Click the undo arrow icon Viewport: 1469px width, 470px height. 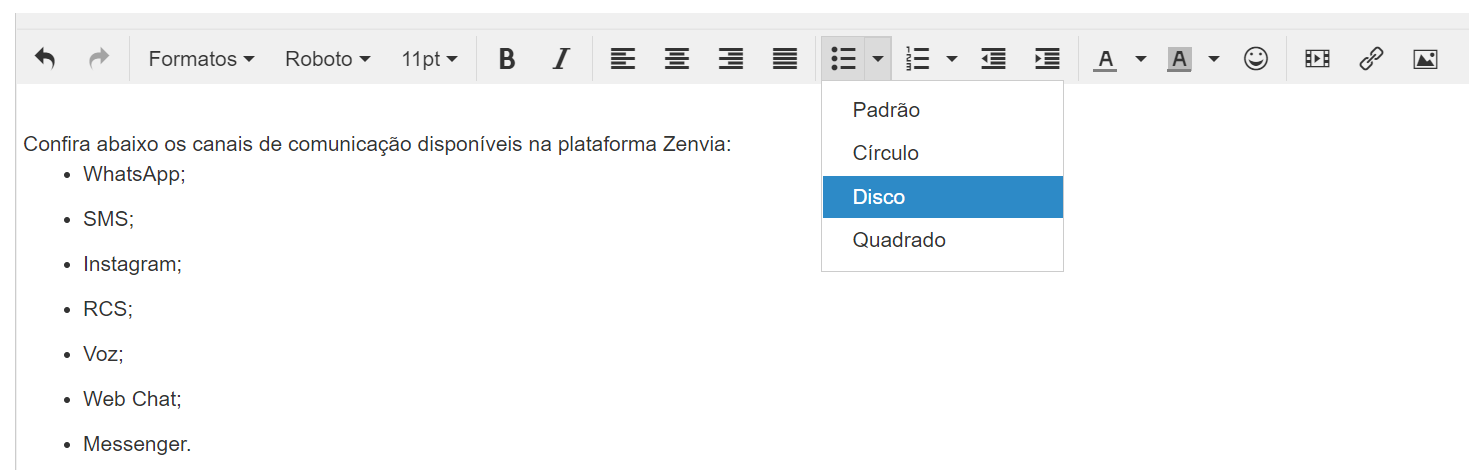45,59
